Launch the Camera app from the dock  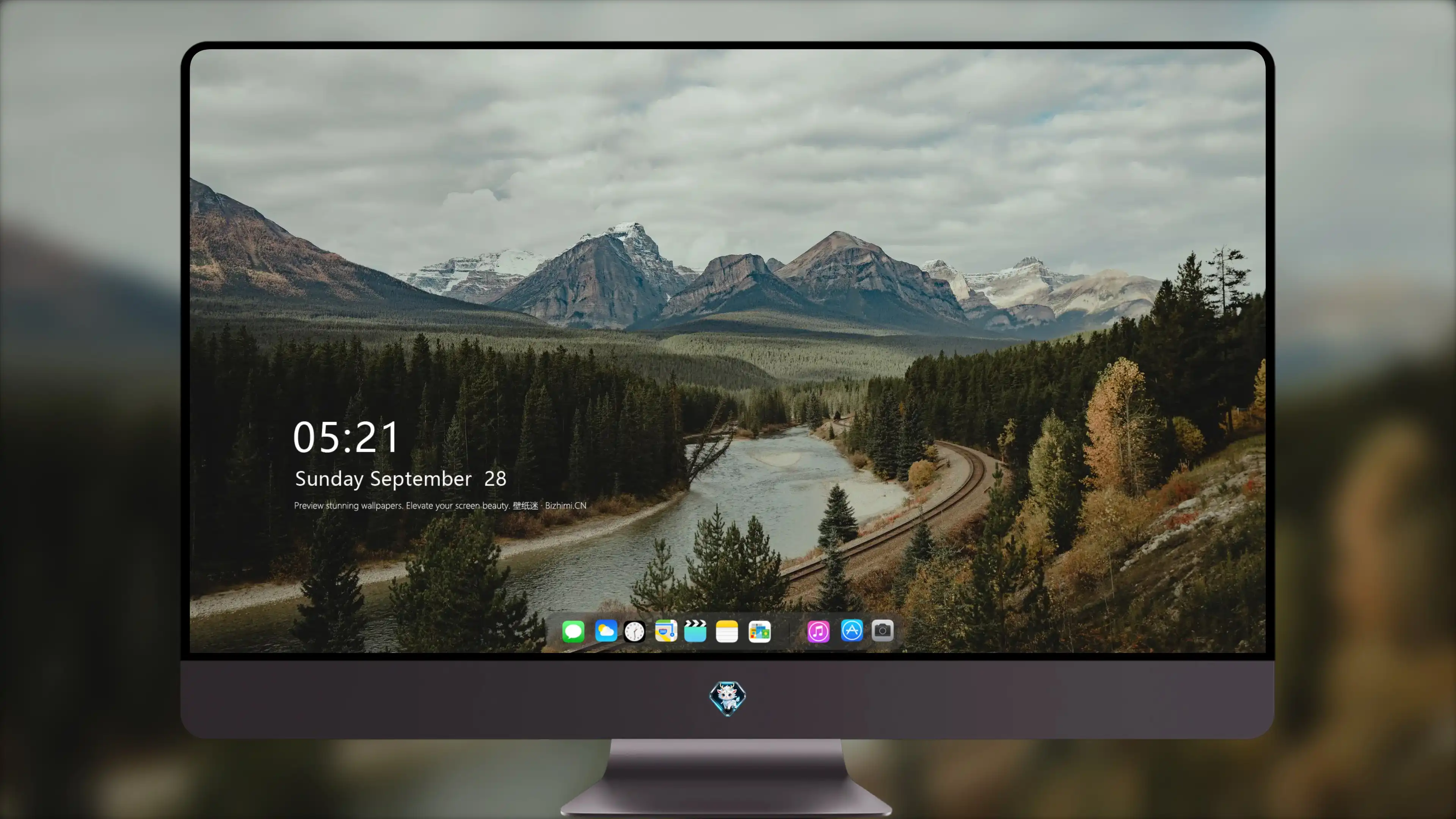882,630
